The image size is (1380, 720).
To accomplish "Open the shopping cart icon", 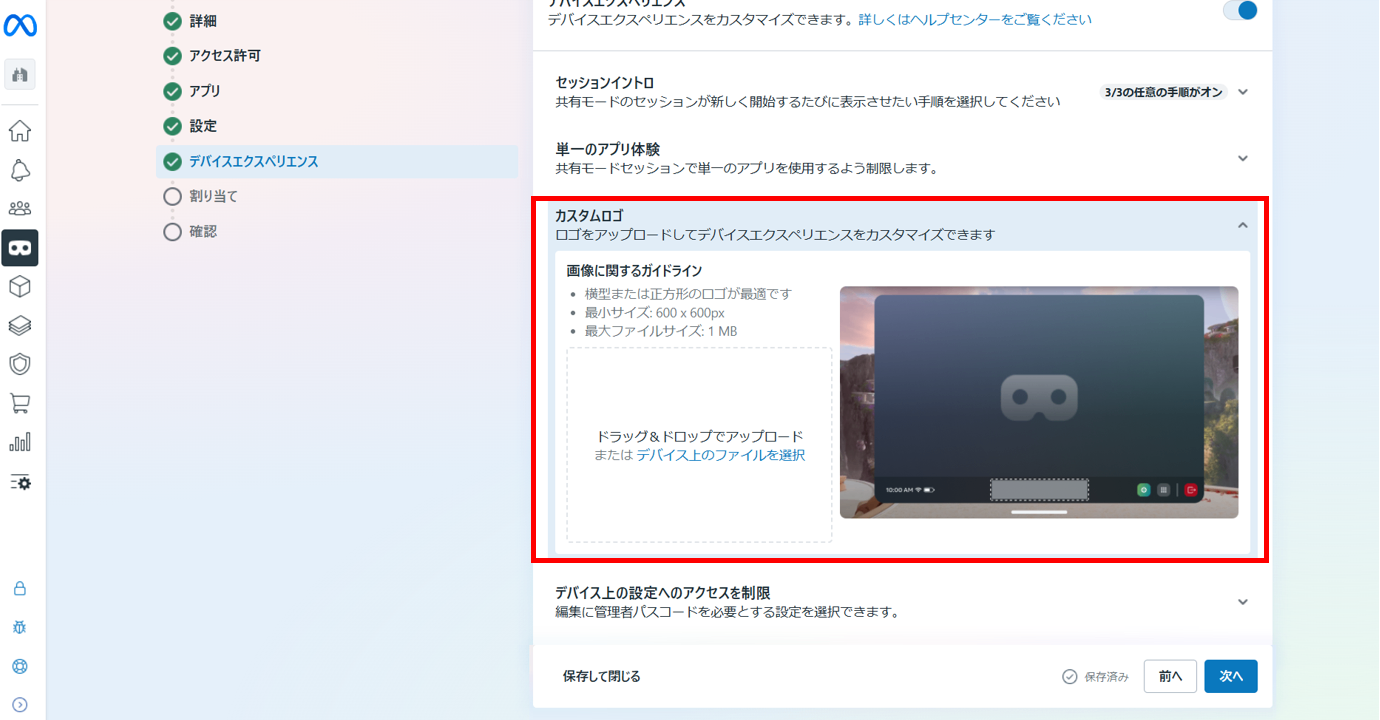I will click(20, 403).
